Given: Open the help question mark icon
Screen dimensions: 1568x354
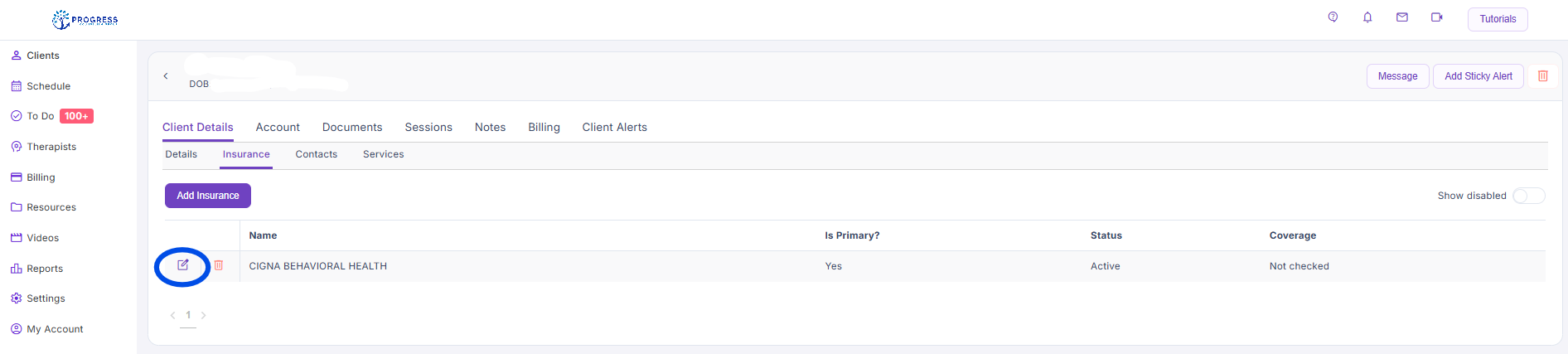Looking at the screenshot, I should tap(1333, 17).
